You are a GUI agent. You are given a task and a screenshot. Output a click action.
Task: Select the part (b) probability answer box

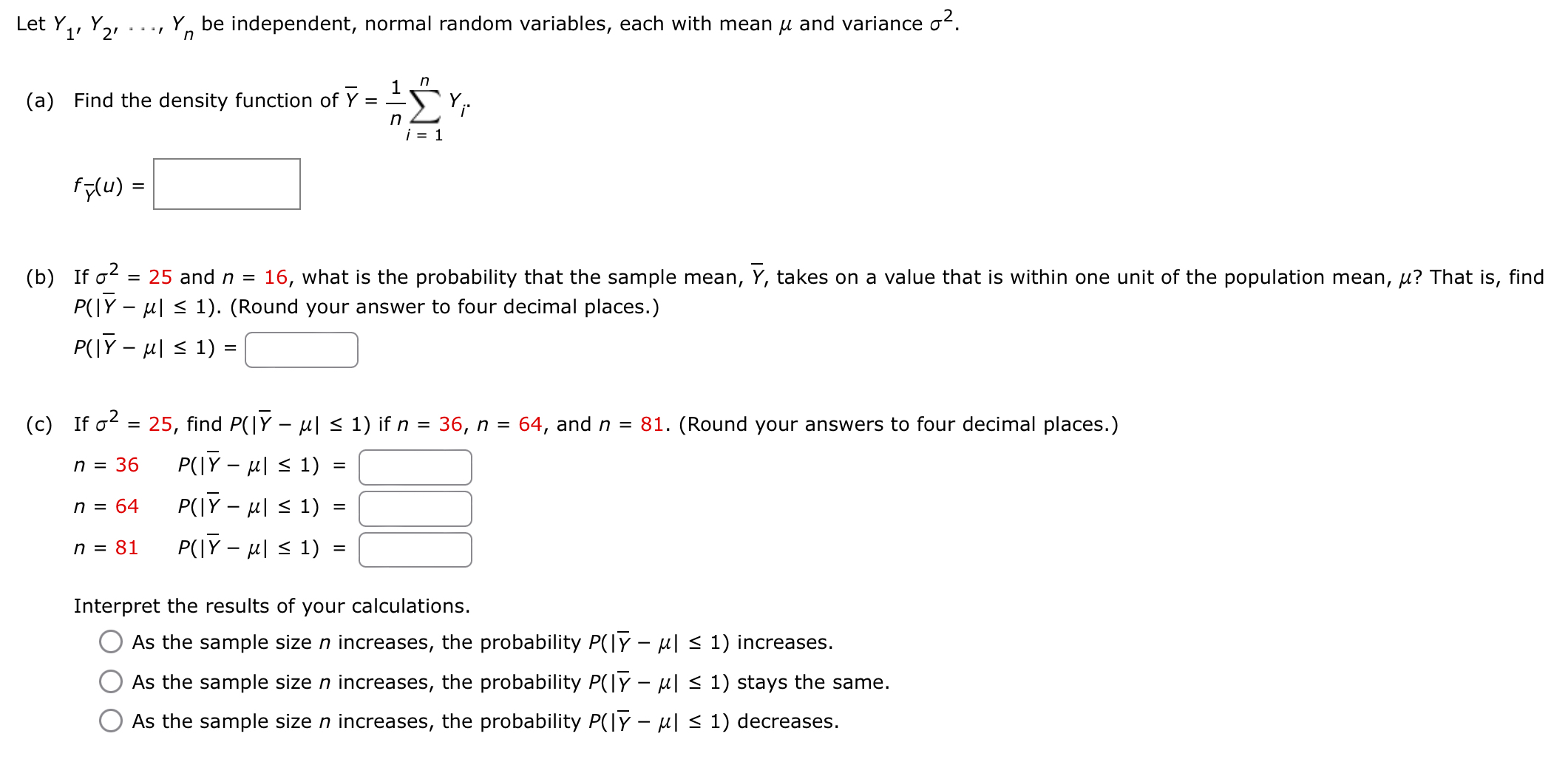(x=300, y=349)
